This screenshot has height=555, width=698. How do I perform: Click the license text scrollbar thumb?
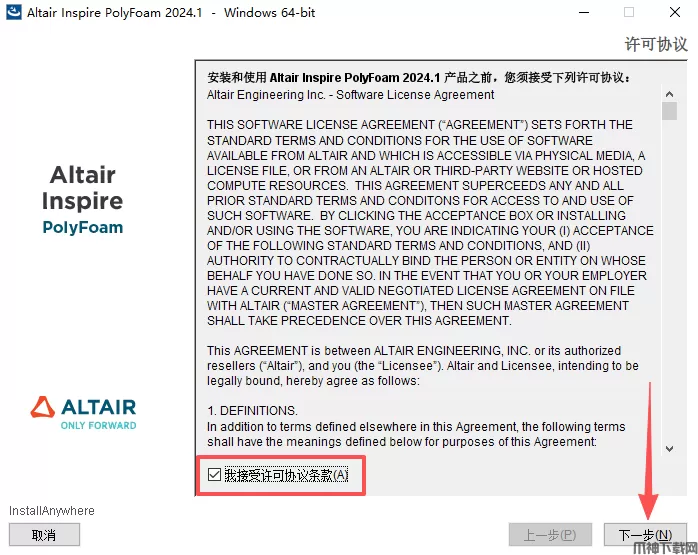(x=669, y=111)
